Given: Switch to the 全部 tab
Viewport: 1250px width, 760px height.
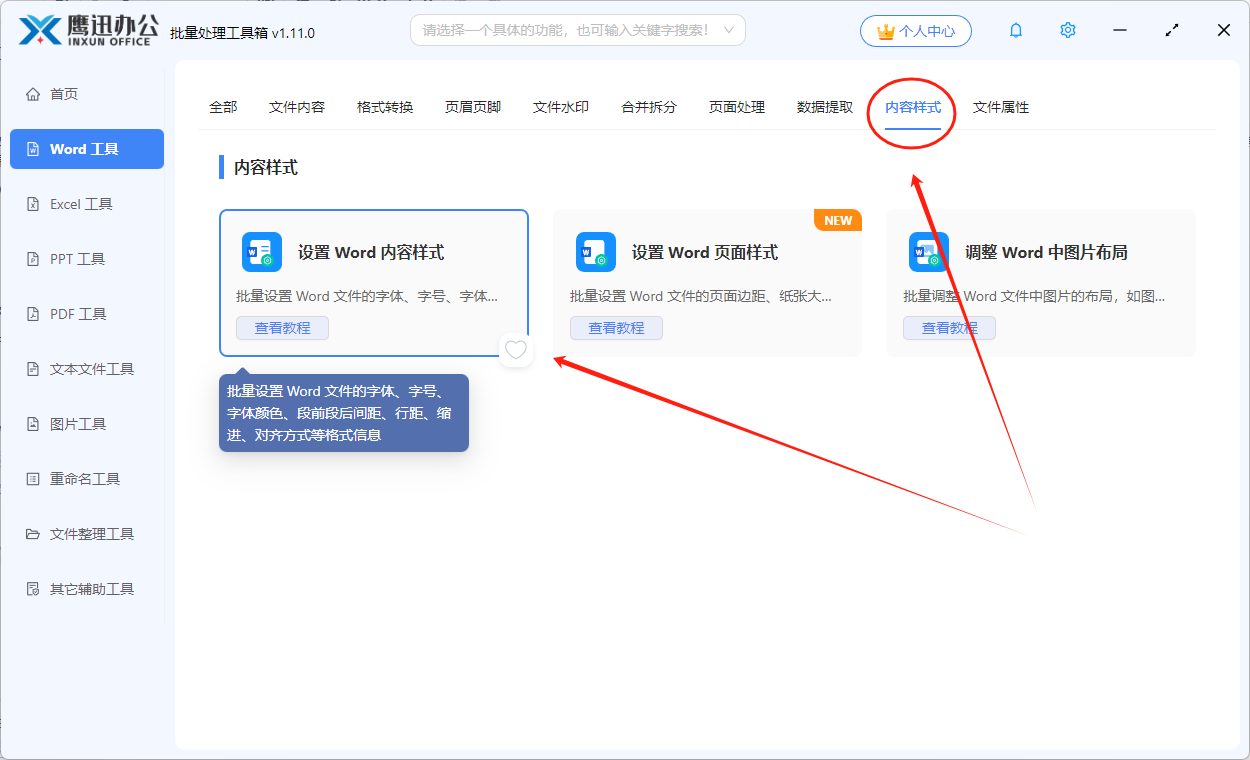Looking at the screenshot, I should pyautogui.click(x=223, y=107).
